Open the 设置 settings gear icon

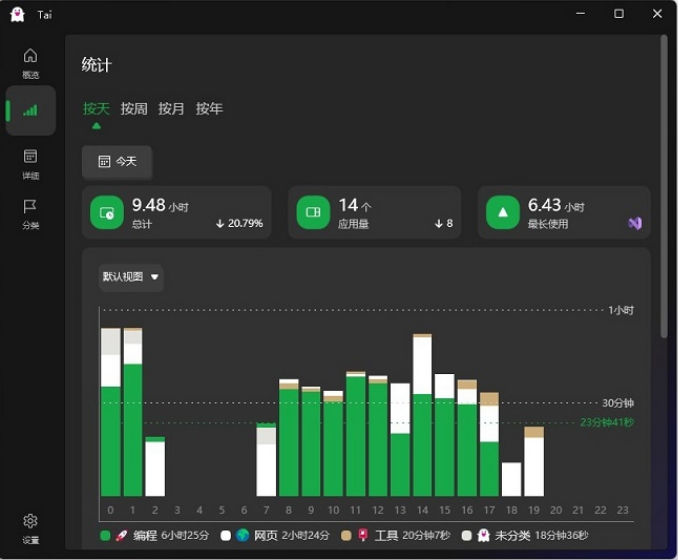[x=30, y=527]
